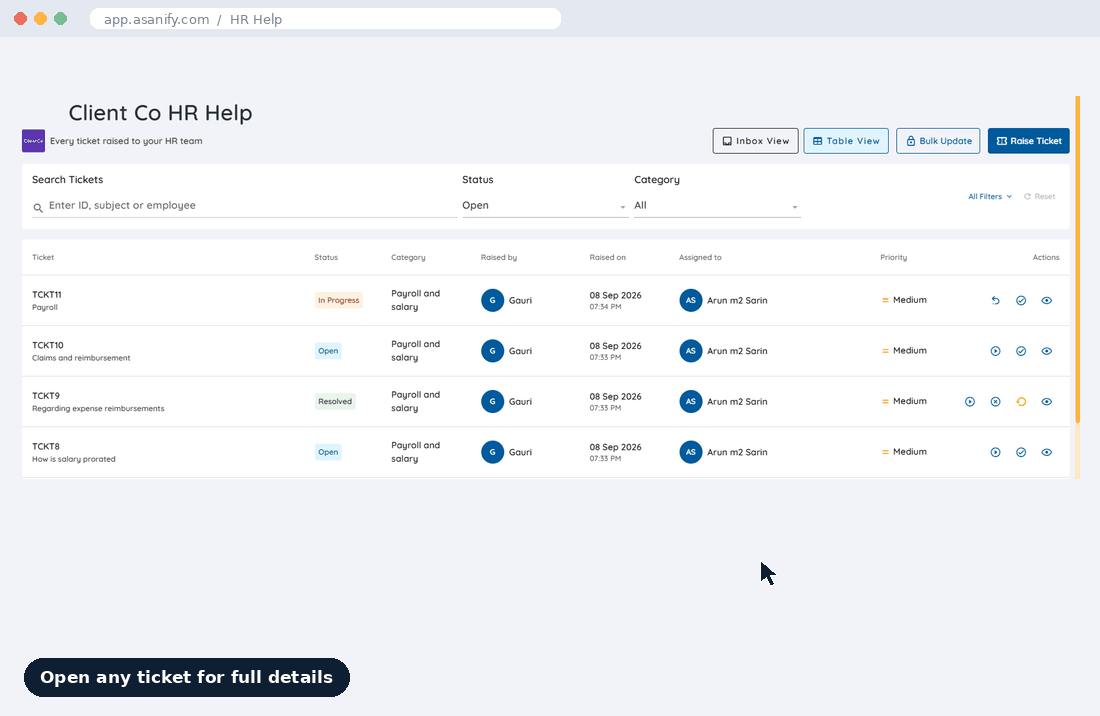The height and width of the screenshot is (716, 1100).
Task: Close TCKT9 with the circled X icon
Action: point(995,402)
